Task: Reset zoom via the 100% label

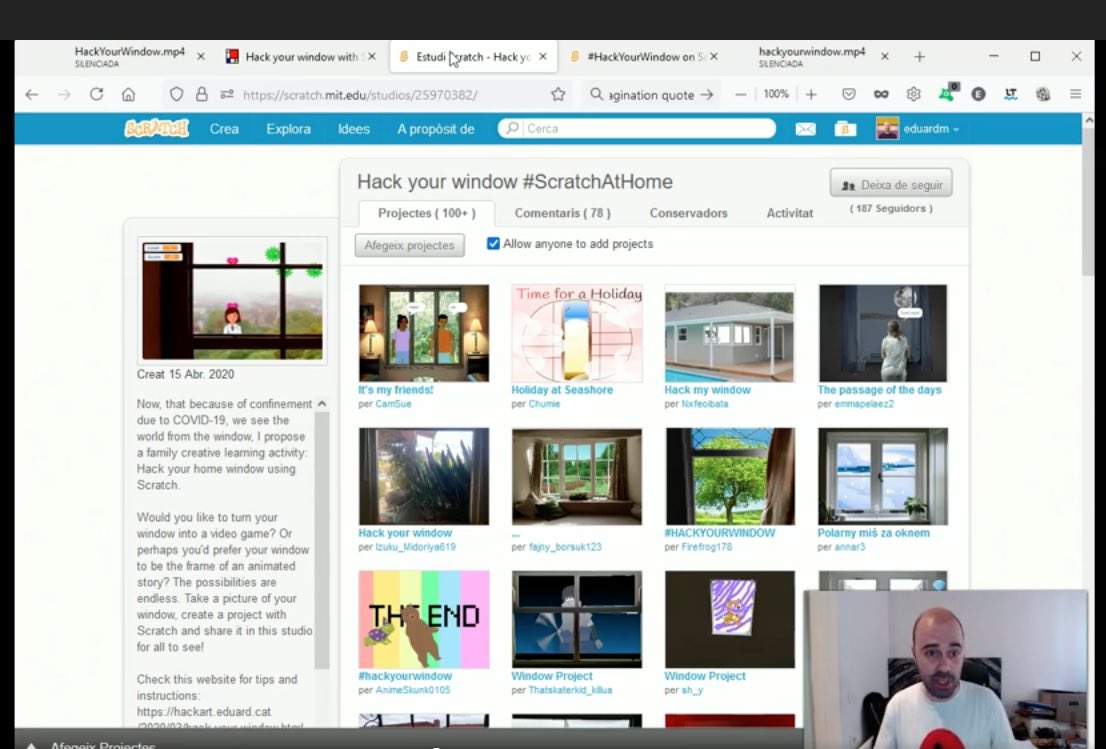Action: pos(776,95)
